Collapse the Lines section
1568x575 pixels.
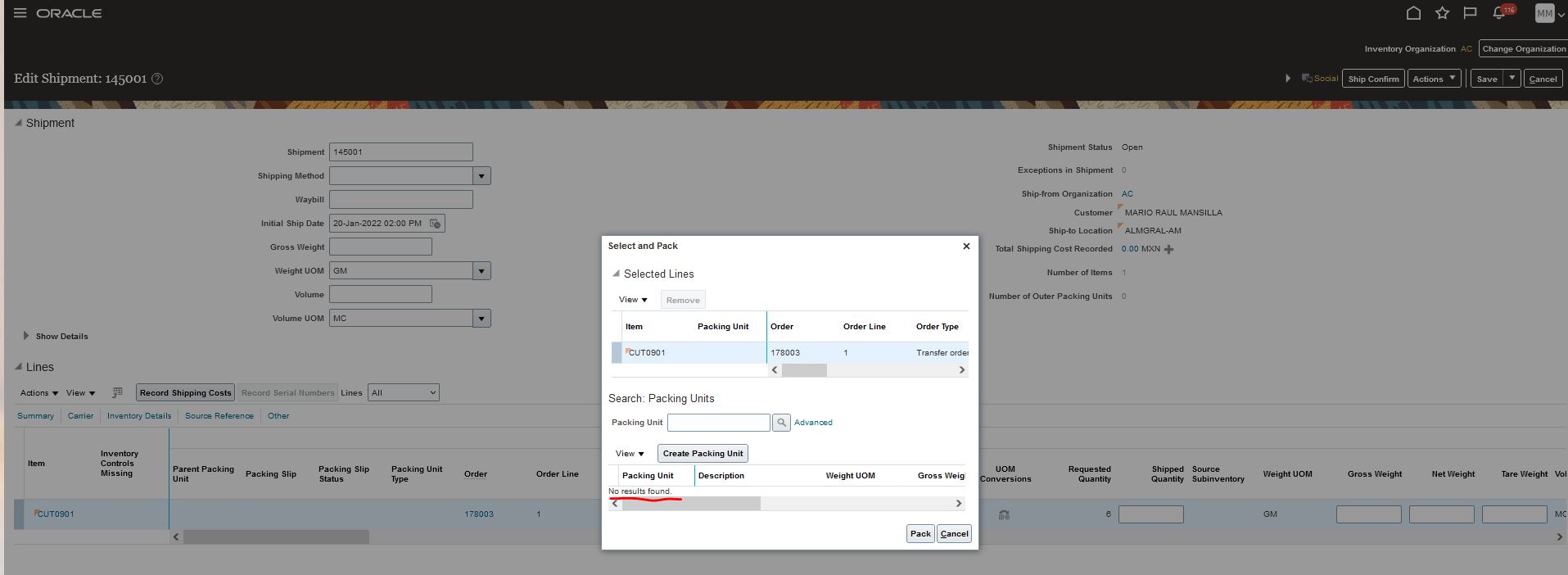pyautogui.click(x=19, y=367)
